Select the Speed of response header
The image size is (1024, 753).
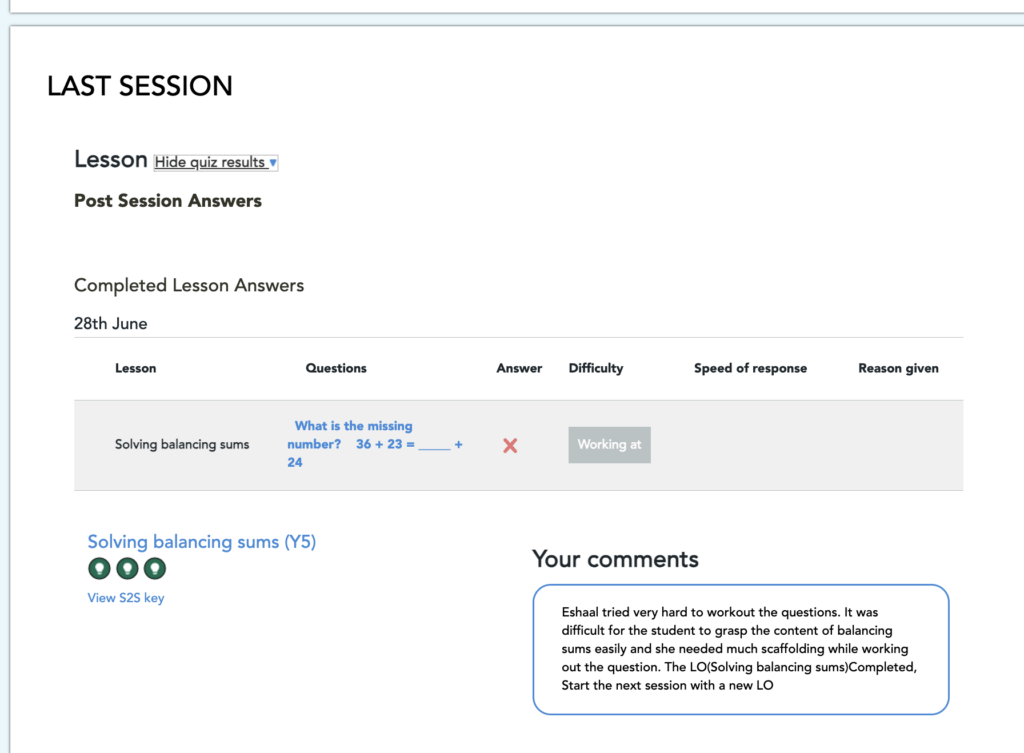click(x=750, y=368)
